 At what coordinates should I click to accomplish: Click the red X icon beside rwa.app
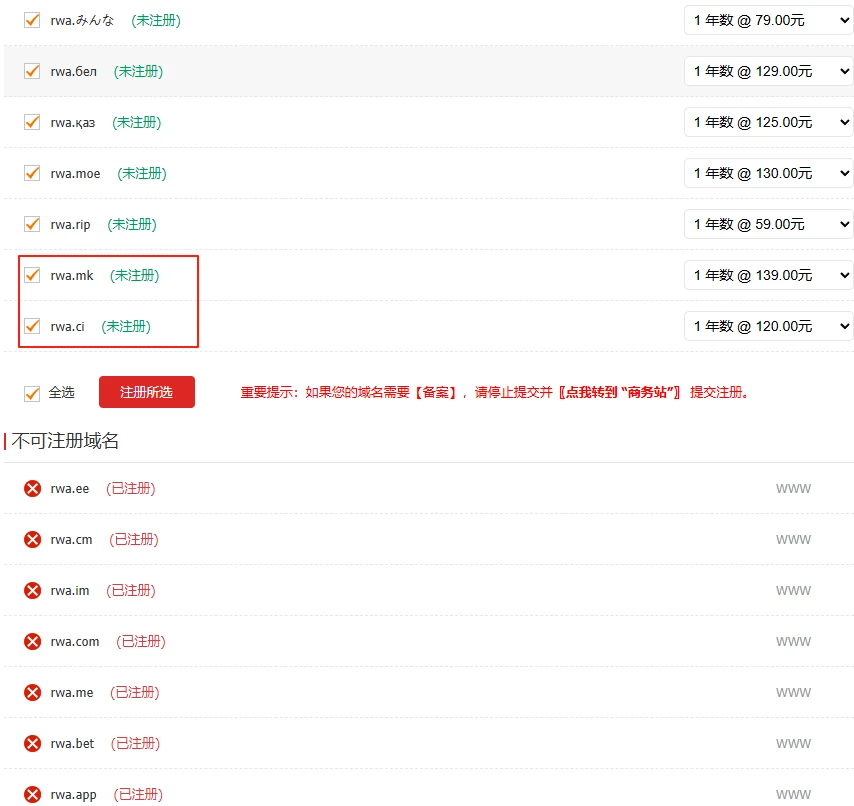(x=32, y=795)
